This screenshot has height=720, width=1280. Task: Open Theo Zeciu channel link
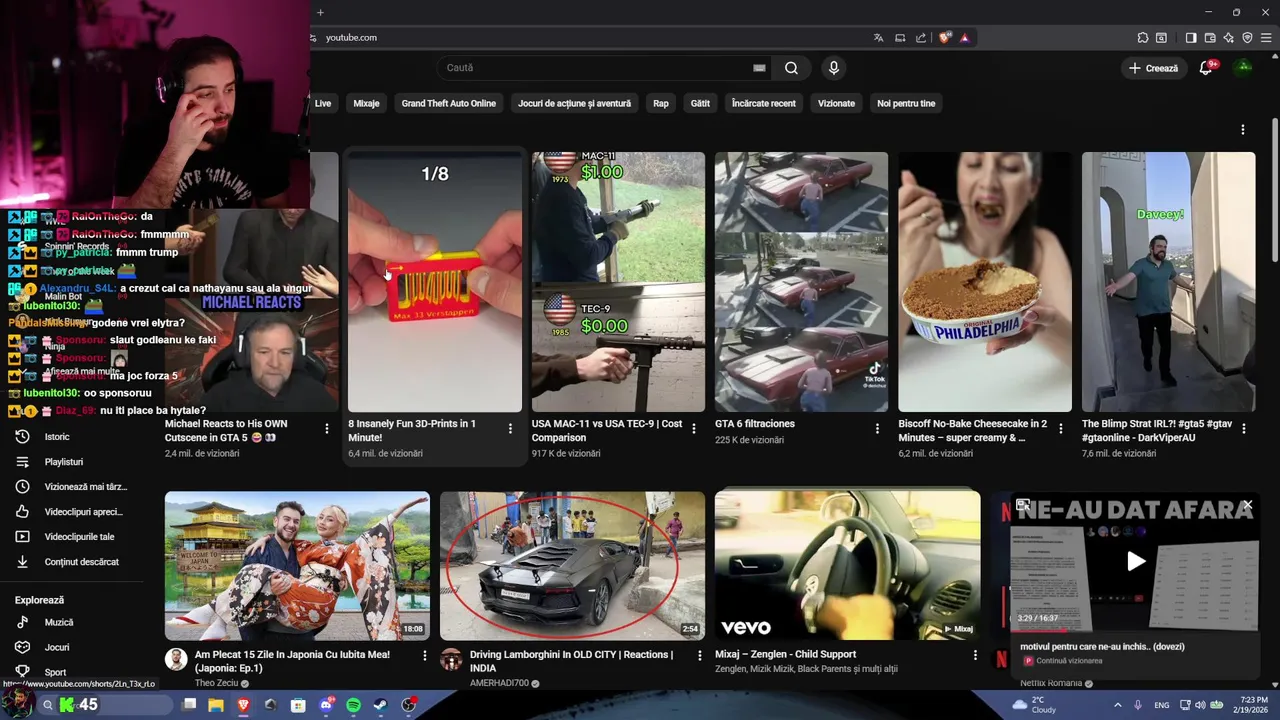click(217, 683)
